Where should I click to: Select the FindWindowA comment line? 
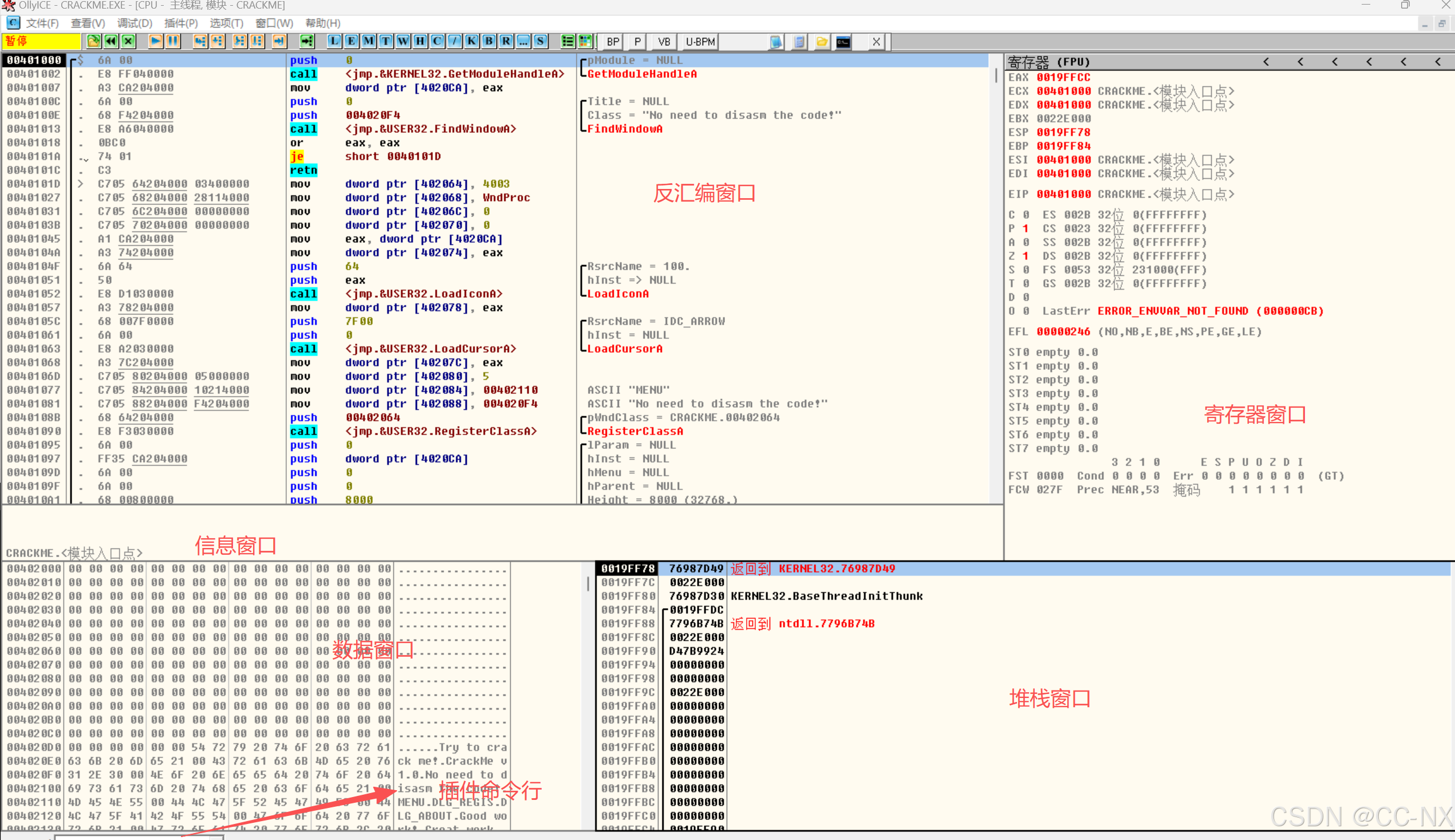(x=624, y=129)
